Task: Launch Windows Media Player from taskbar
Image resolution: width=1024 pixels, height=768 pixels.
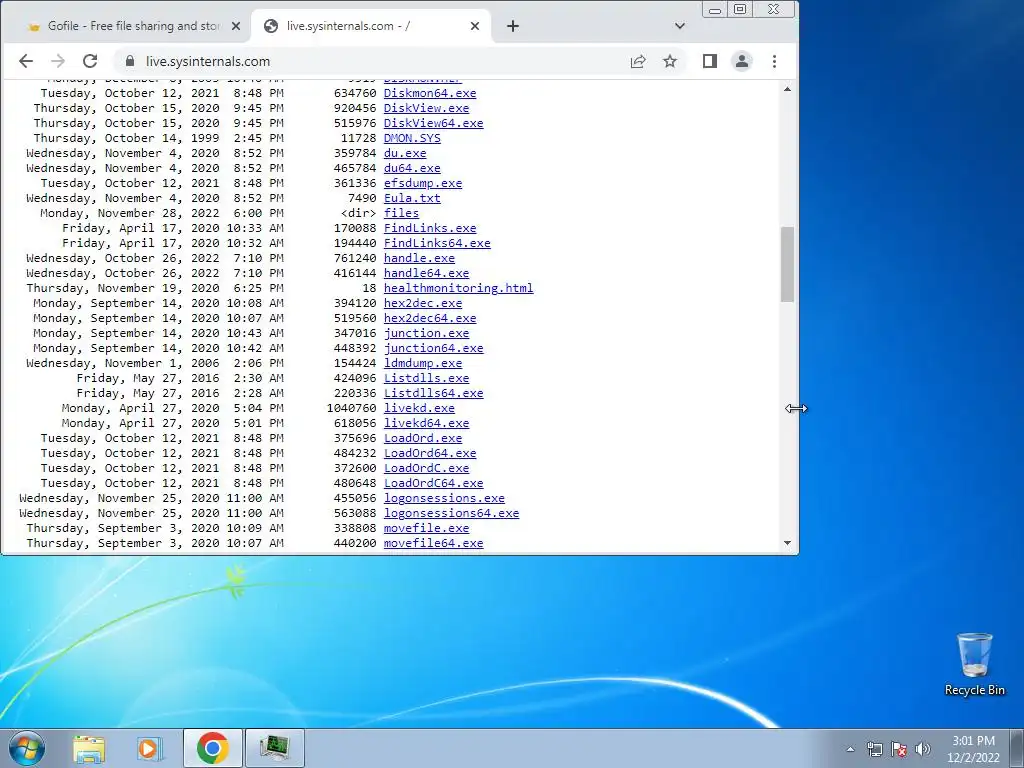Action: point(150,748)
